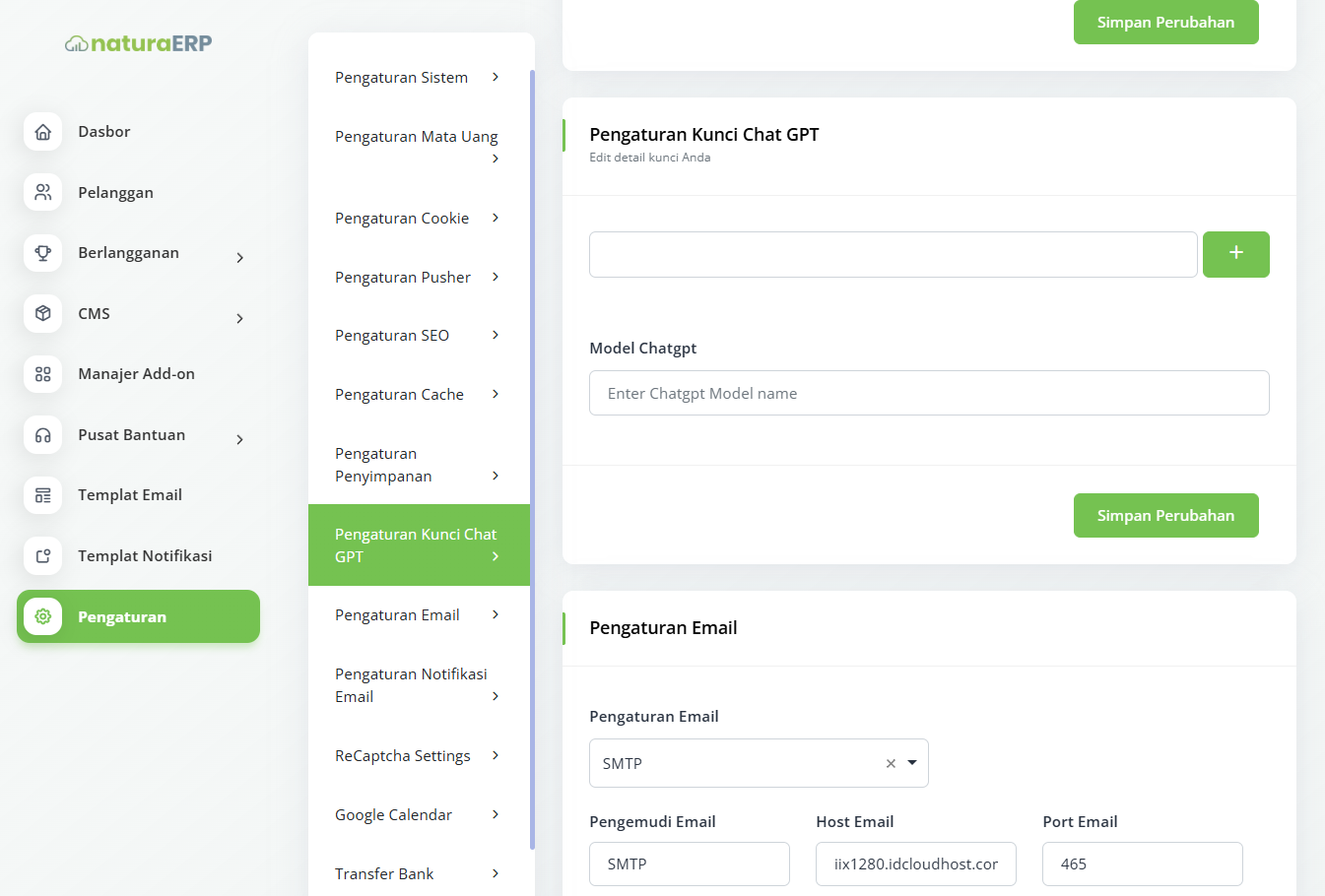Click the Host Email field
The width and height of the screenshot is (1325, 896).
click(916, 864)
